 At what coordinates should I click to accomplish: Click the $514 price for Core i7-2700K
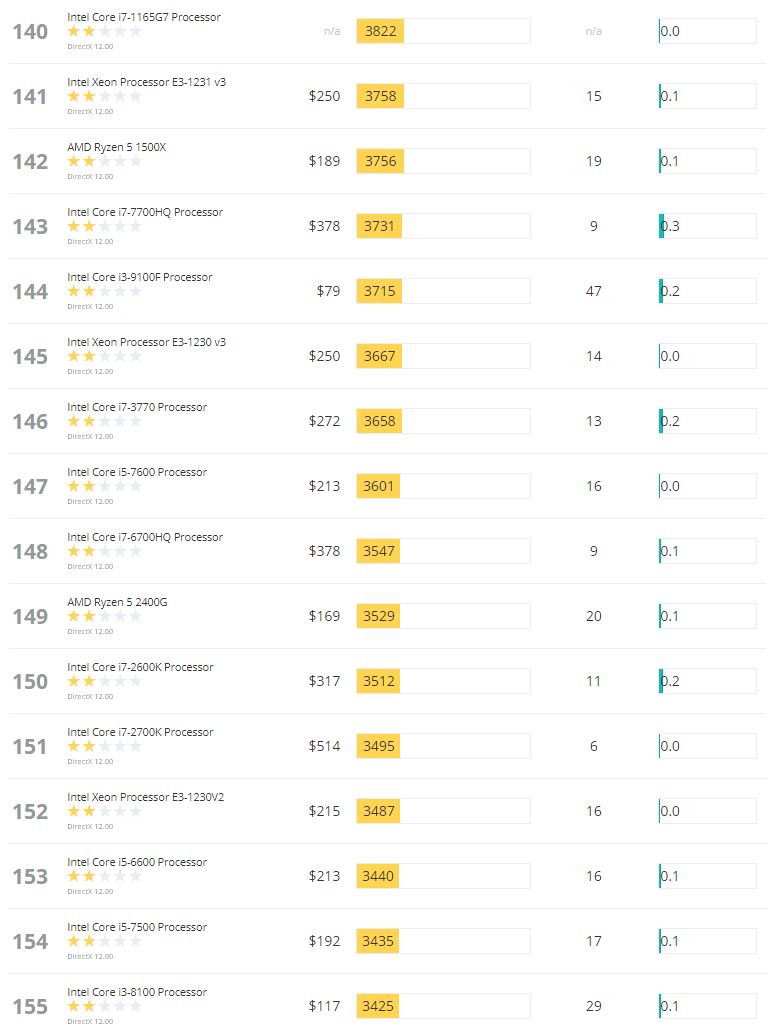coord(324,746)
